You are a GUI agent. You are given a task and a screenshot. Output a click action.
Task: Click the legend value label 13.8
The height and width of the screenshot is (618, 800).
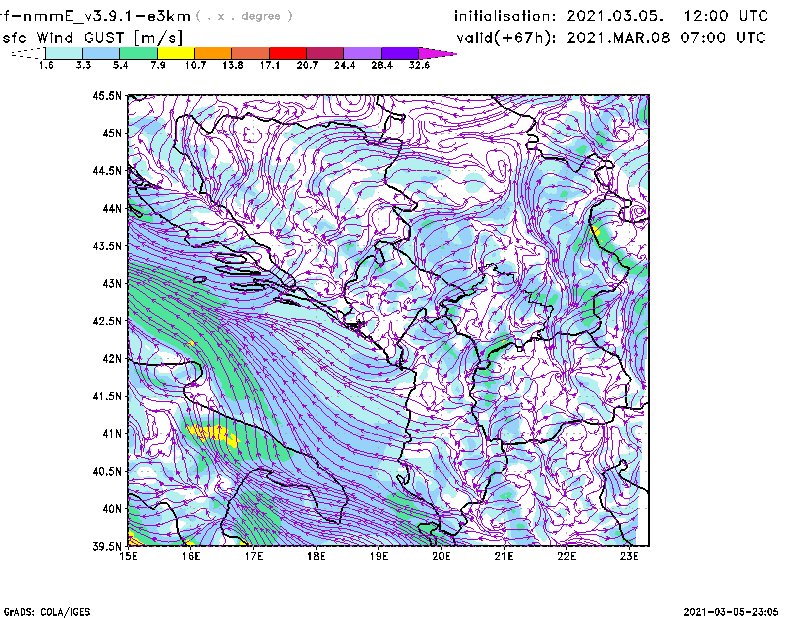click(x=233, y=65)
